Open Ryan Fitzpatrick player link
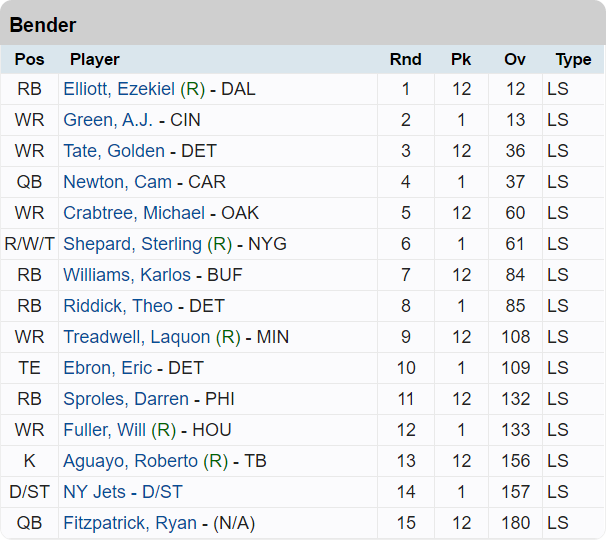Viewport: 607px width, 543px height. pyautogui.click(x=129, y=523)
